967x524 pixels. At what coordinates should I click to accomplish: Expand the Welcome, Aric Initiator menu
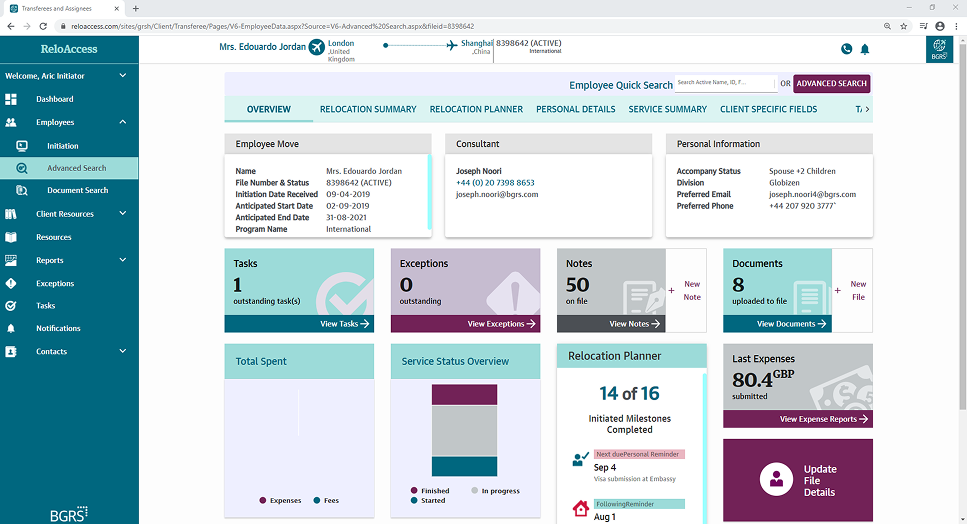tap(123, 75)
